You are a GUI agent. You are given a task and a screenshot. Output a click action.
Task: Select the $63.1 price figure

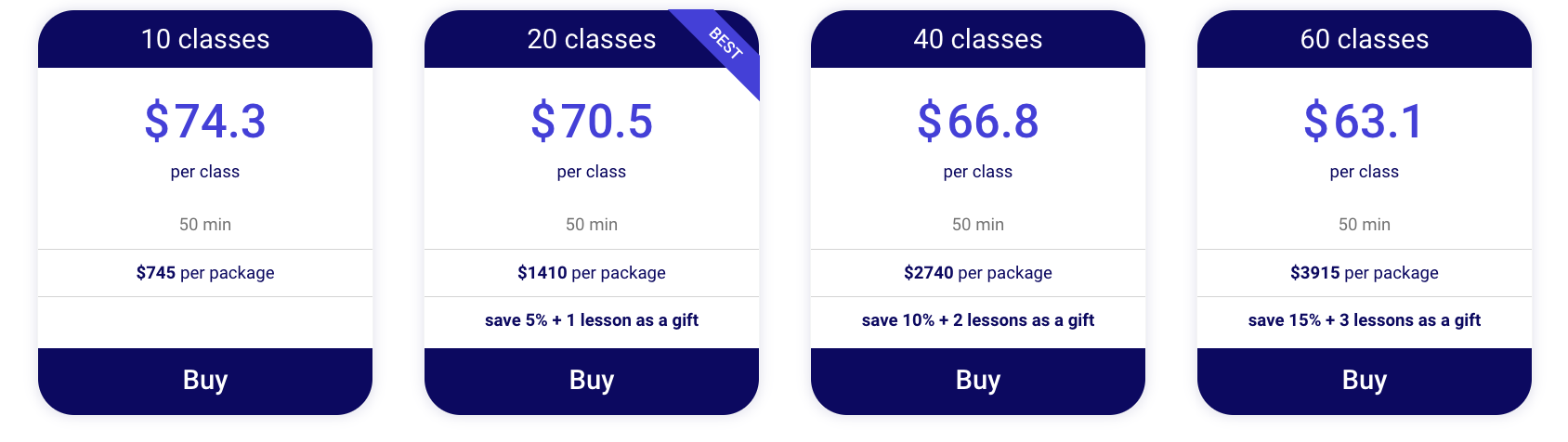point(1365,122)
